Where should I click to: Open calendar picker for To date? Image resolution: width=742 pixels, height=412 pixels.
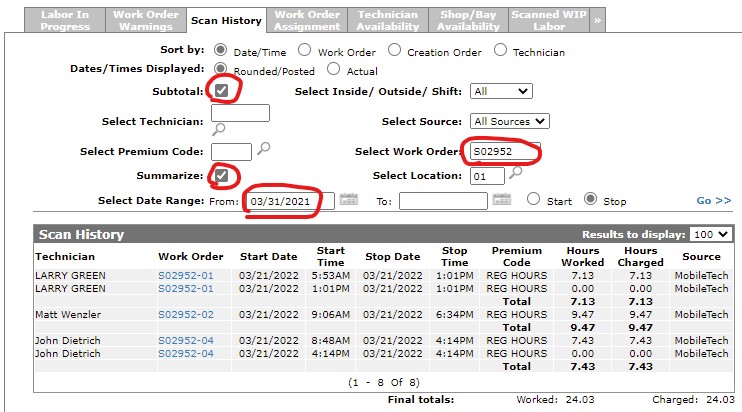tap(505, 200)
